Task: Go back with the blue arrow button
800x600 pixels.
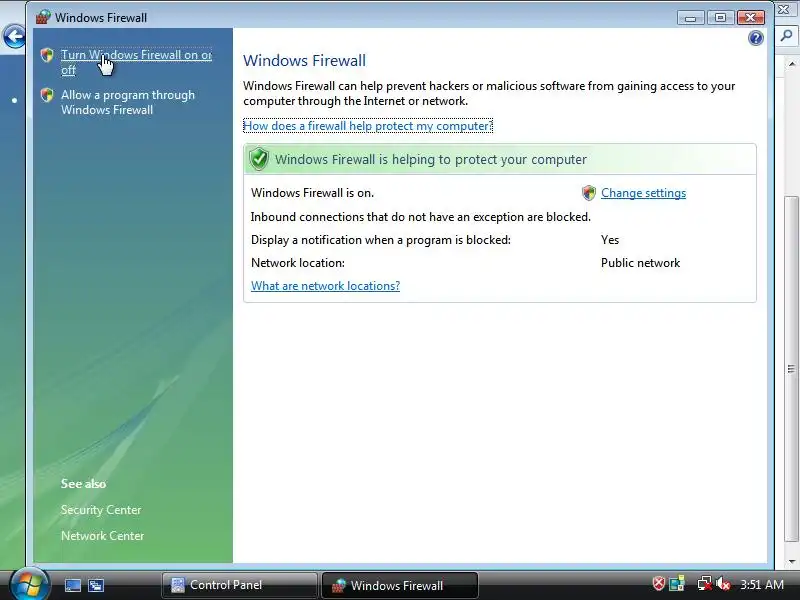Action: click(x=14, y=37)
